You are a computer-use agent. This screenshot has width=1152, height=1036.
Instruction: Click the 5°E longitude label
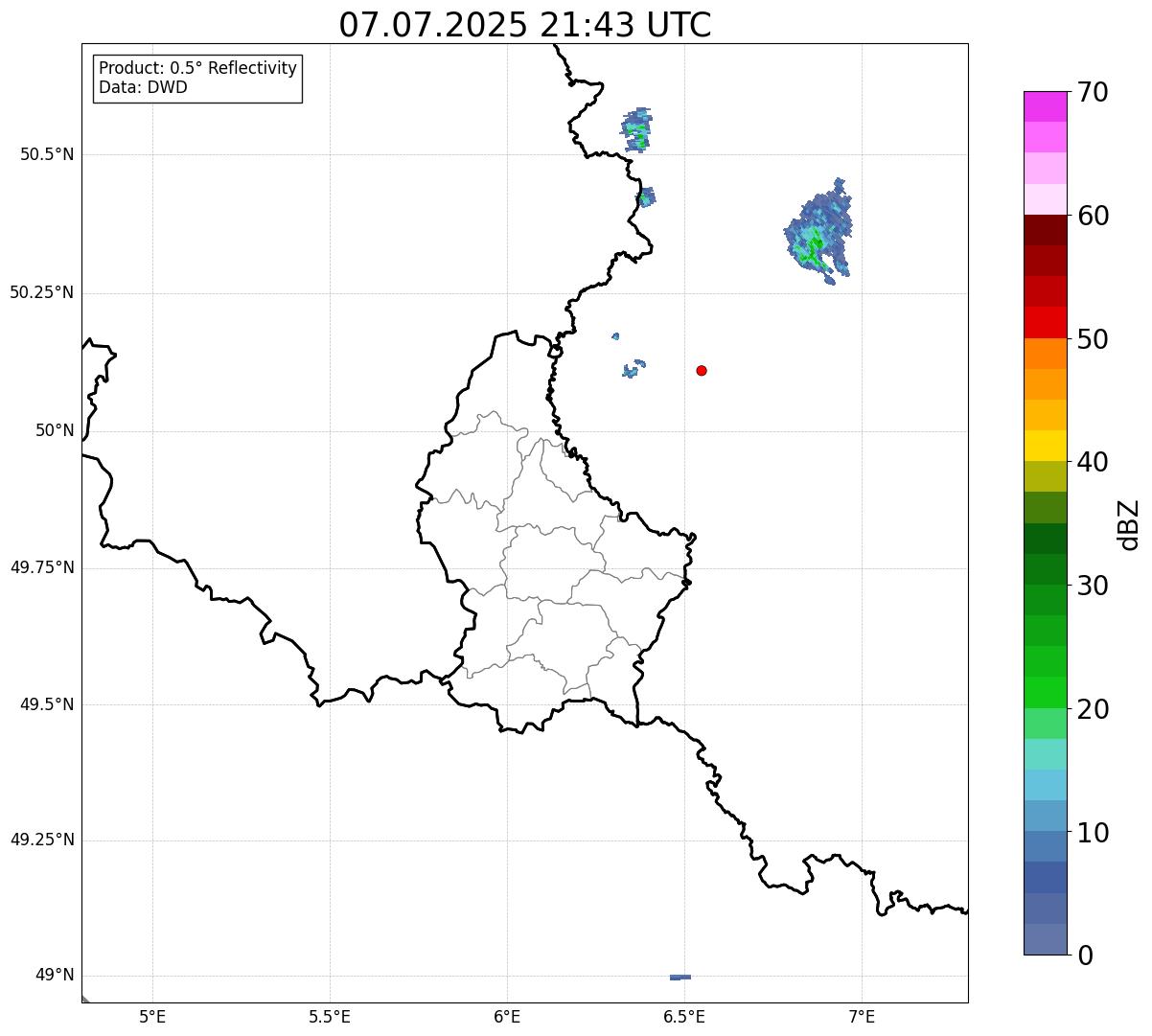tap(152, 1017)
